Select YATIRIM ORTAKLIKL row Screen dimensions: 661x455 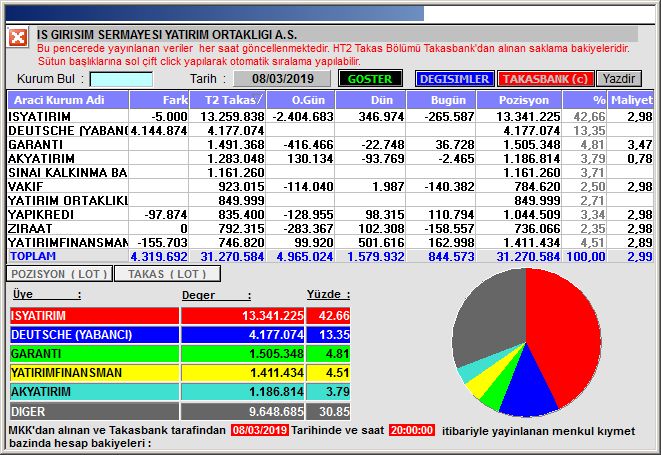pyautogui.click(x=330, y=200)
